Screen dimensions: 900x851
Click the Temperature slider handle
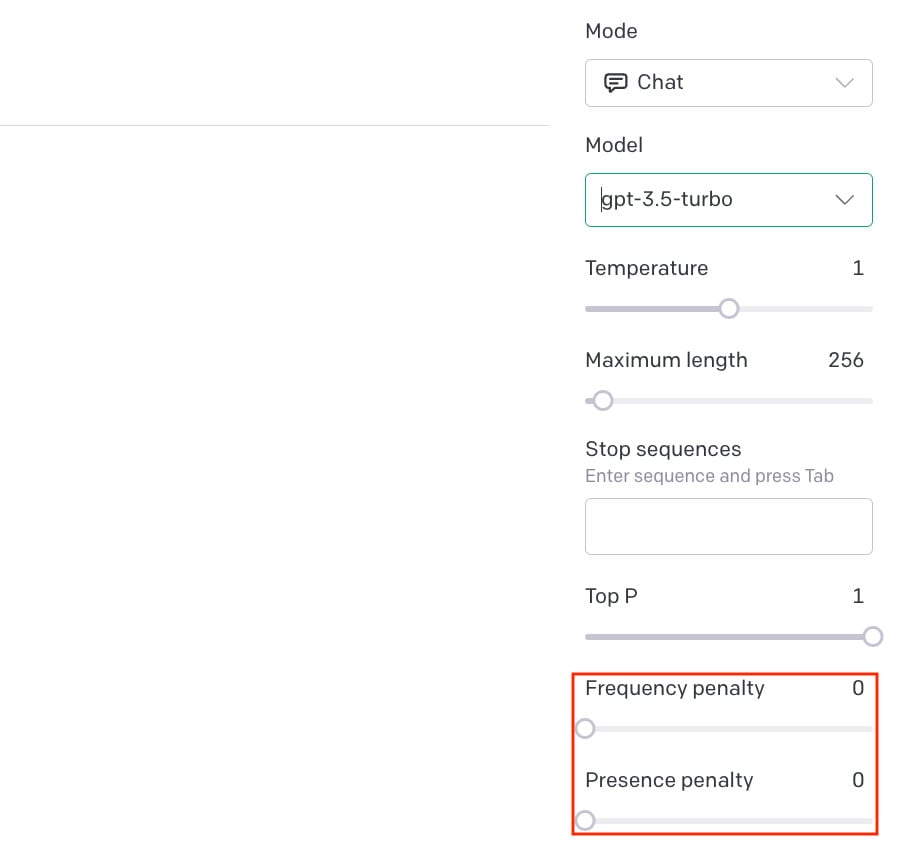729,309
